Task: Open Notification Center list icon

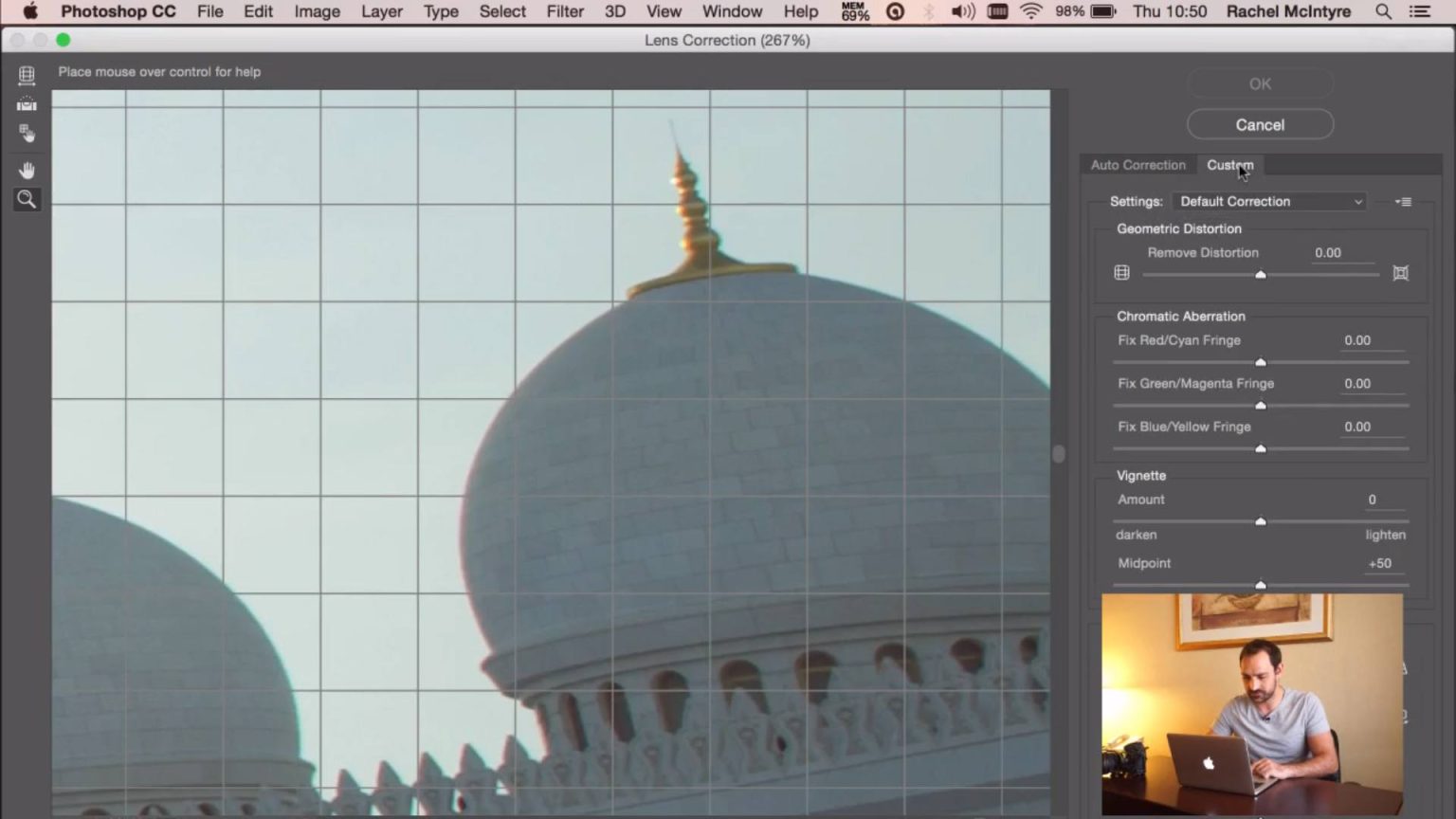Action: 1420,11
